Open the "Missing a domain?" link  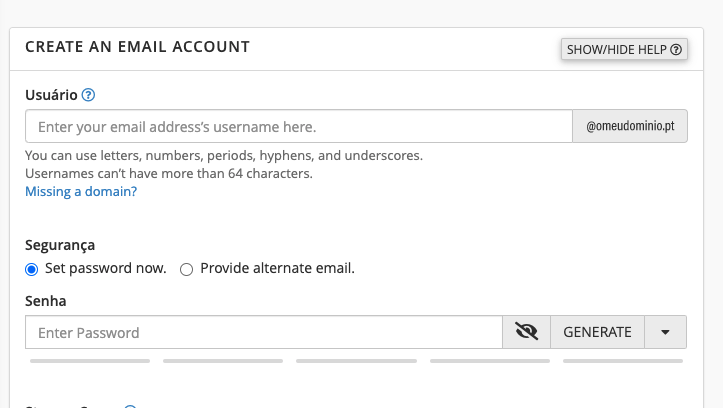pyautogui.click(x=81, y=191)
